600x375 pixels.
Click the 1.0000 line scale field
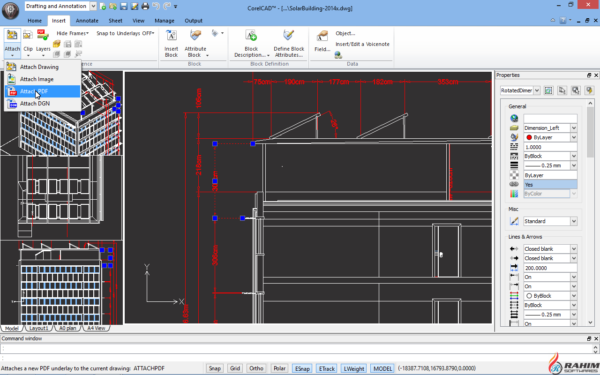pyautogui.click(x=550, y=147)
